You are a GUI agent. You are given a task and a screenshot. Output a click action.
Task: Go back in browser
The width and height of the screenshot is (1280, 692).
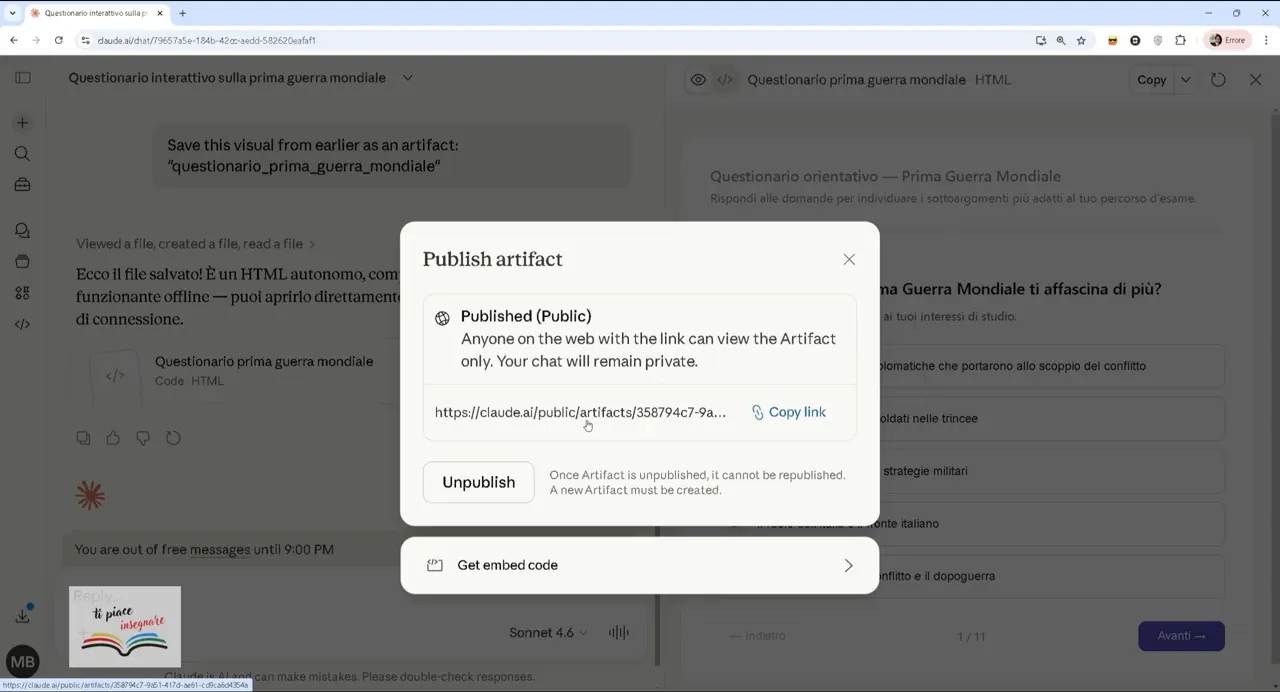tap(13, 40)
